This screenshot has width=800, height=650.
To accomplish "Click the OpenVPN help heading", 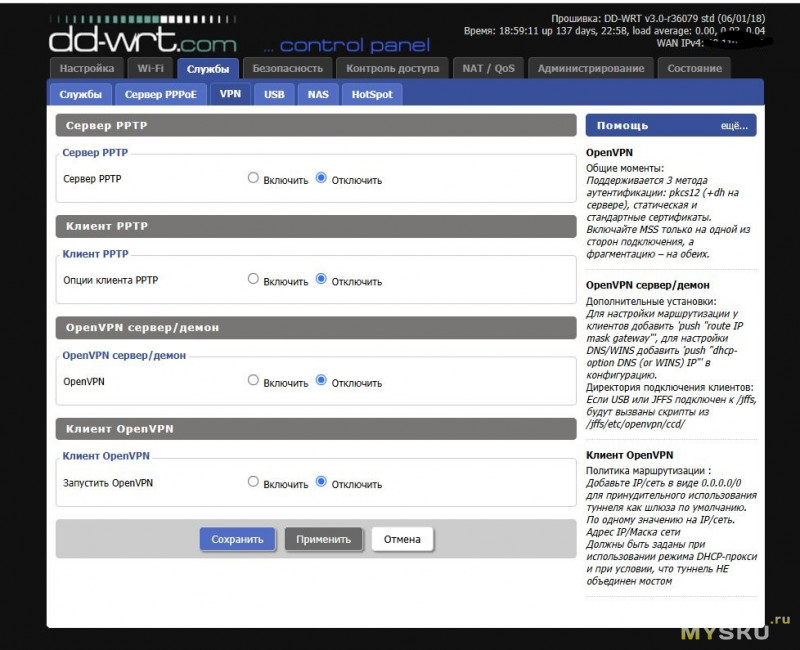I will [609, 153].
